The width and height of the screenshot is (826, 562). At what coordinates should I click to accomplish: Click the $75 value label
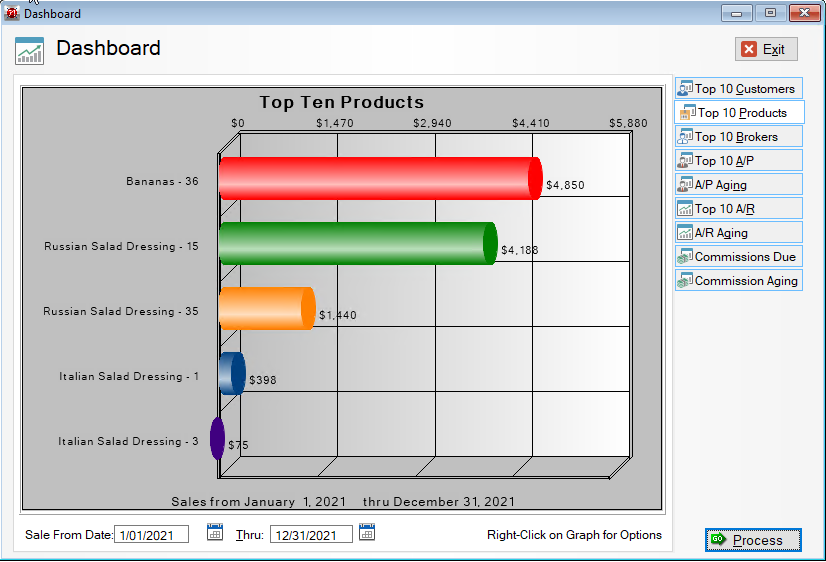(x=239, y=445)
